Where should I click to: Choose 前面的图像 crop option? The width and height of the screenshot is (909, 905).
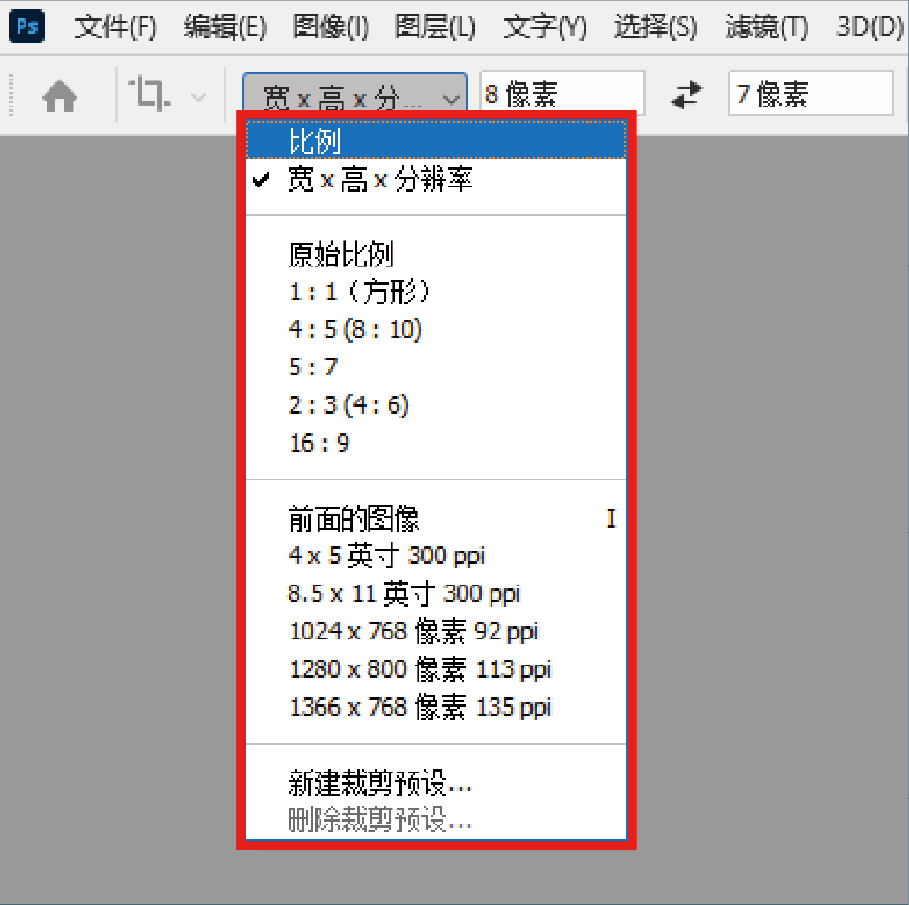(354, 518)
